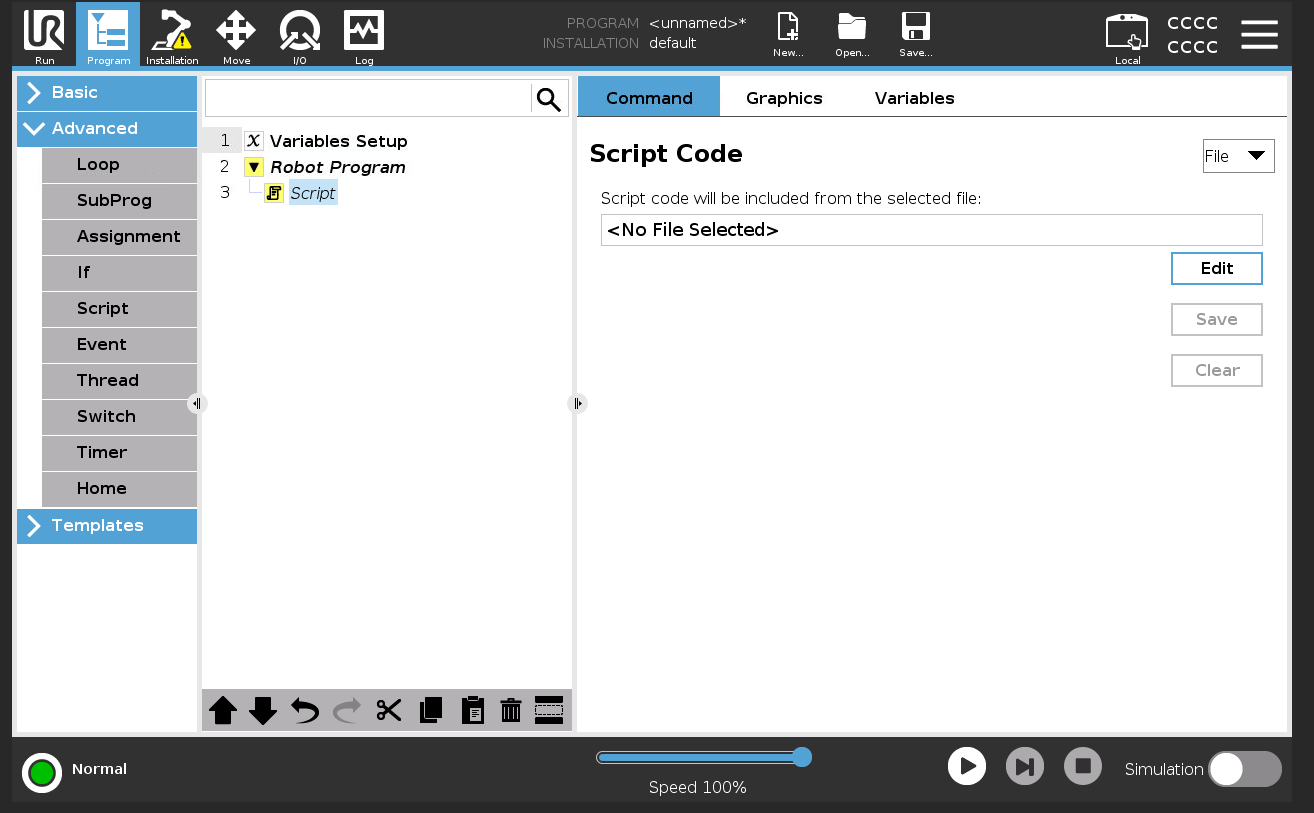Collapse the Robot Program tree node

[x=254, y=167]
